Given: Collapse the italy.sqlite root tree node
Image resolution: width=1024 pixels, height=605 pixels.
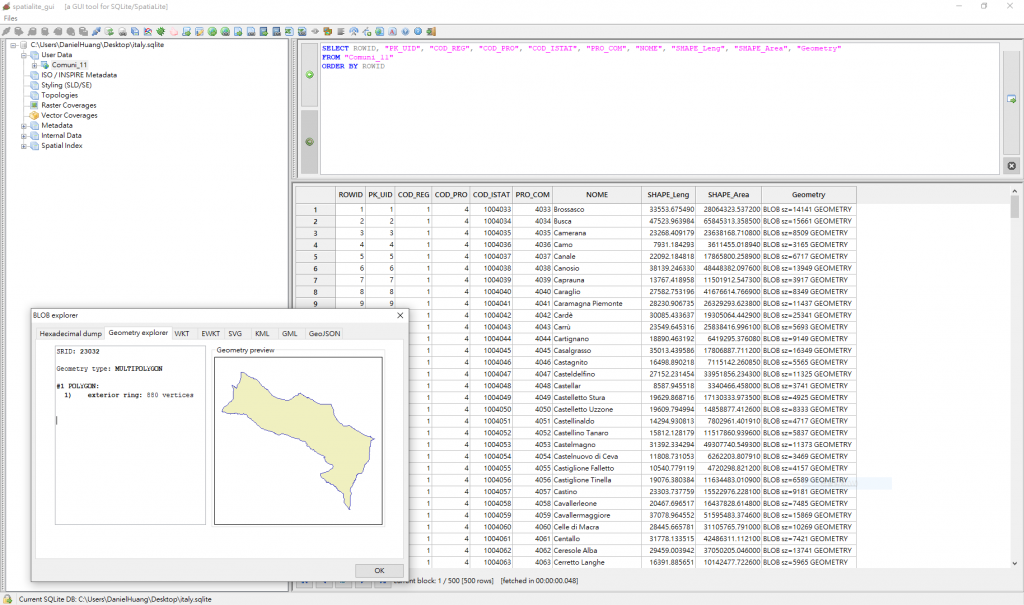Looking at the screenshot, I should click(13, 45).
